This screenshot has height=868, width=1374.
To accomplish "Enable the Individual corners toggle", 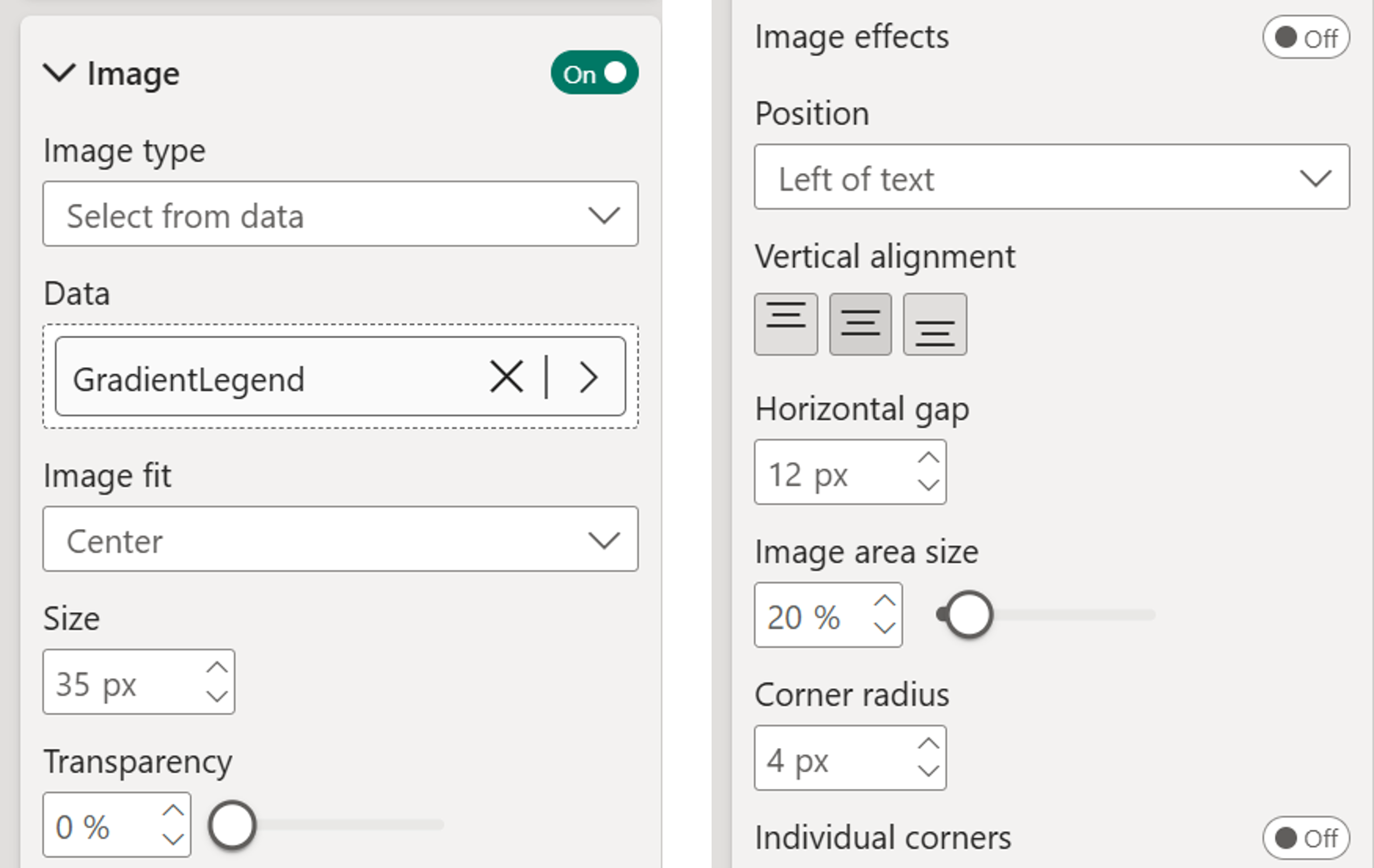I will (x=1305, y=838).
